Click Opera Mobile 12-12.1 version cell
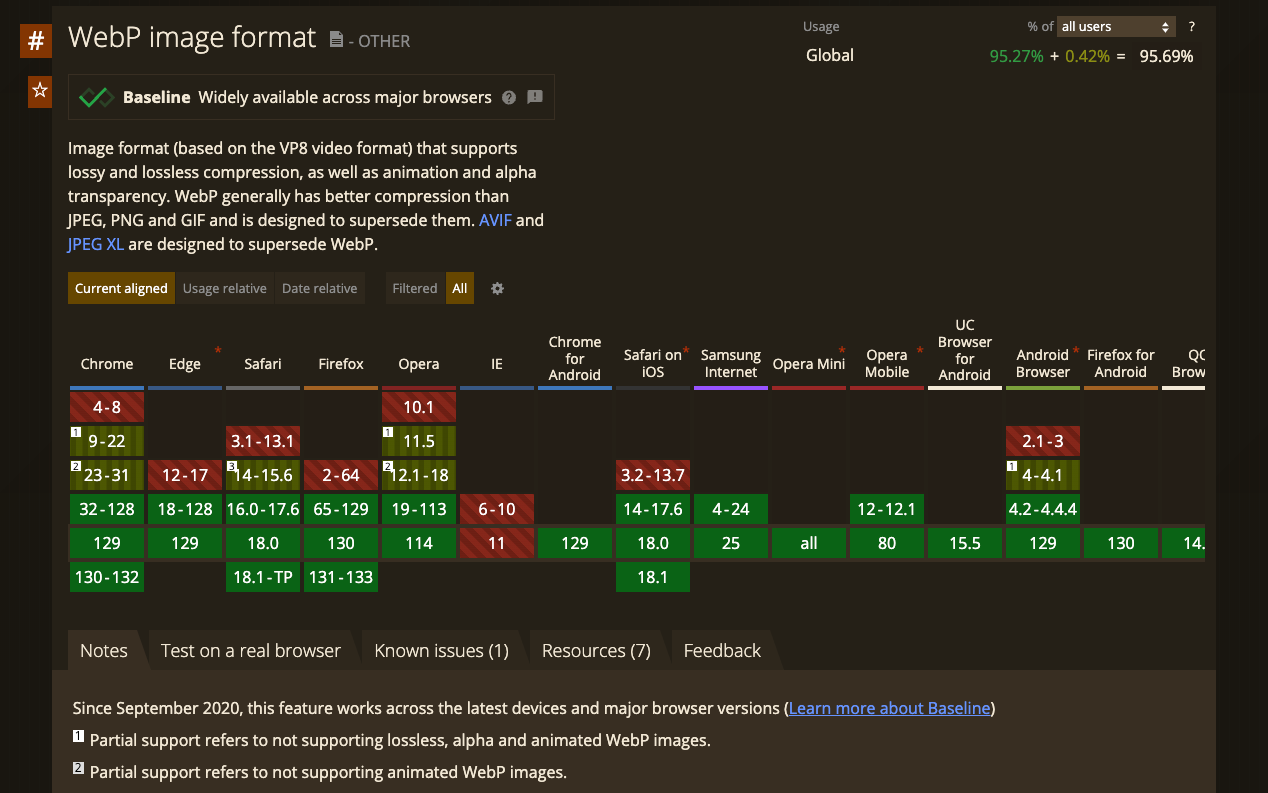 pos(887,509)
